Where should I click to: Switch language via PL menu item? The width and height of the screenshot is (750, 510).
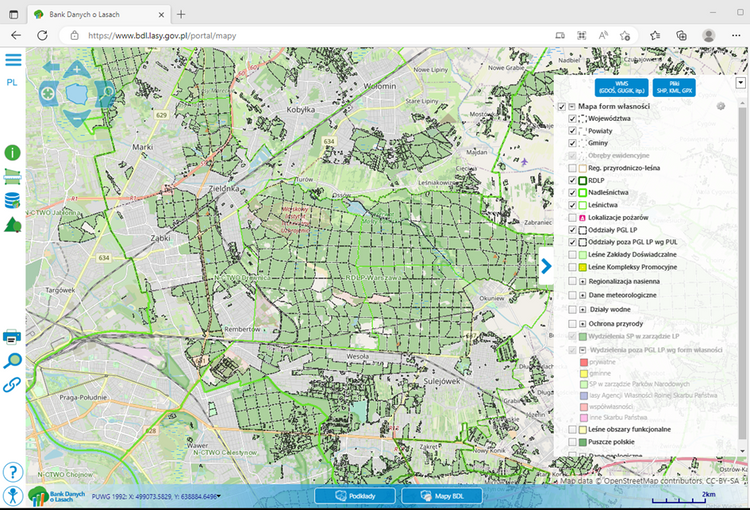[13, 83]
